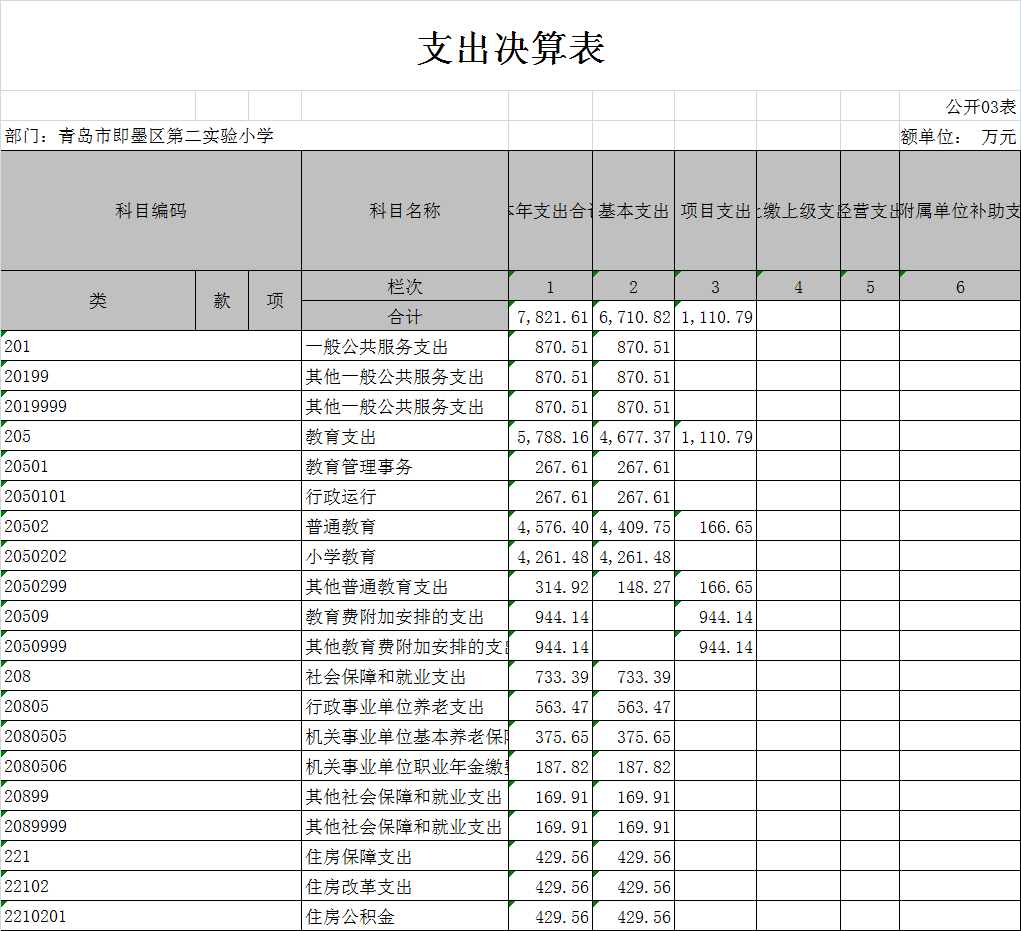The height and width of the screenshot is (931, 1021).
Task: Click the 项目支出 column header
Action: coord(715,211)
